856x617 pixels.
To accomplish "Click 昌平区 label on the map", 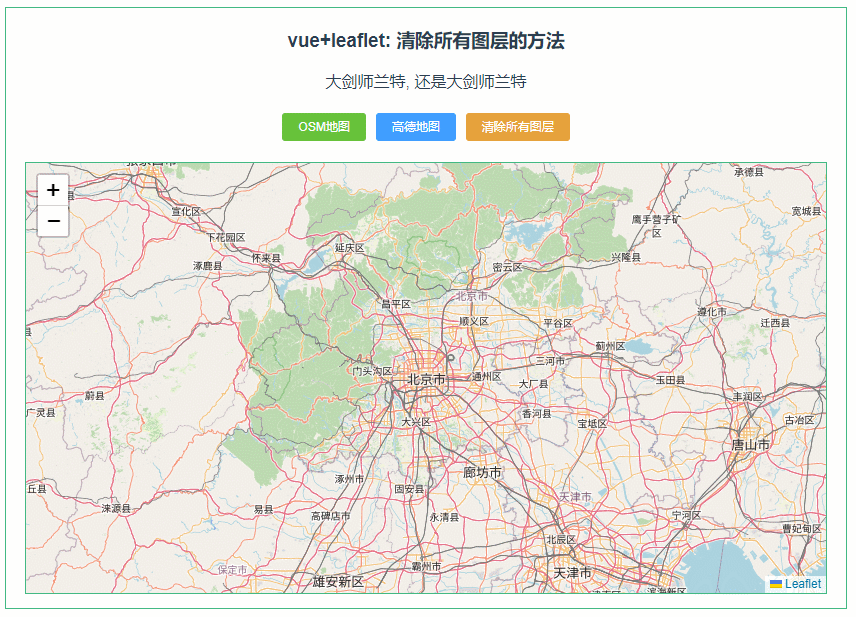I will pos(396,304).
